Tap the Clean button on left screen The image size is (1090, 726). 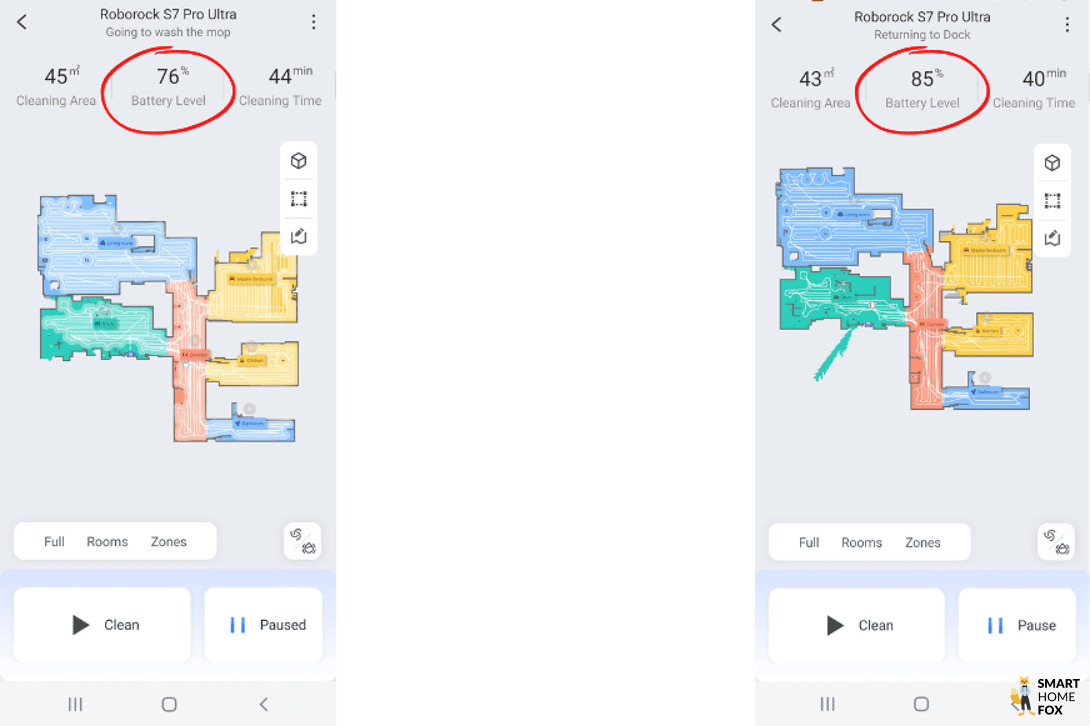tap(102, 624)
